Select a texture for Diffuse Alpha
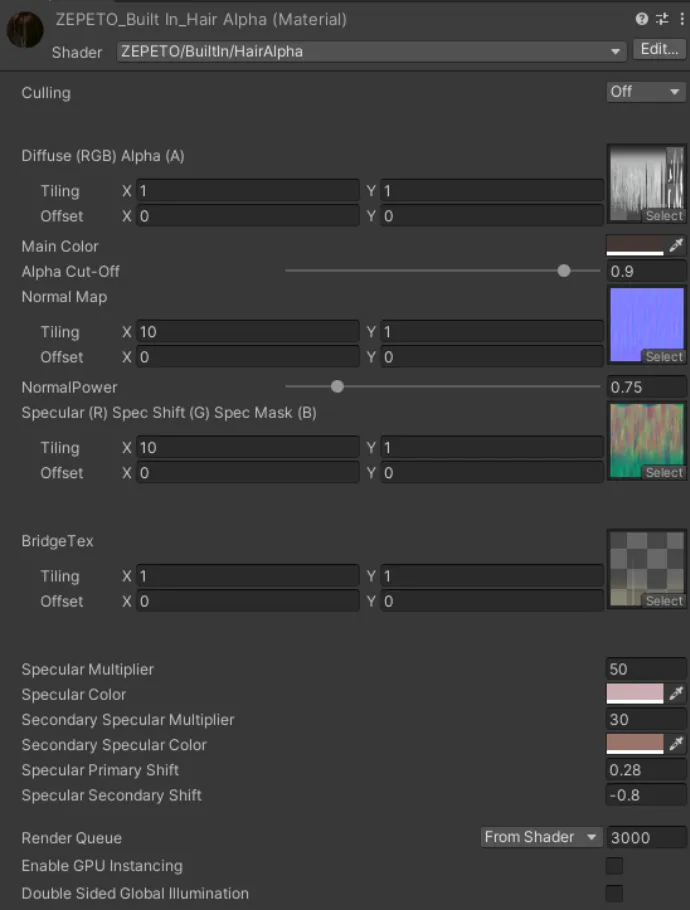The image size is (690, 910). click(x=664, y=216)
